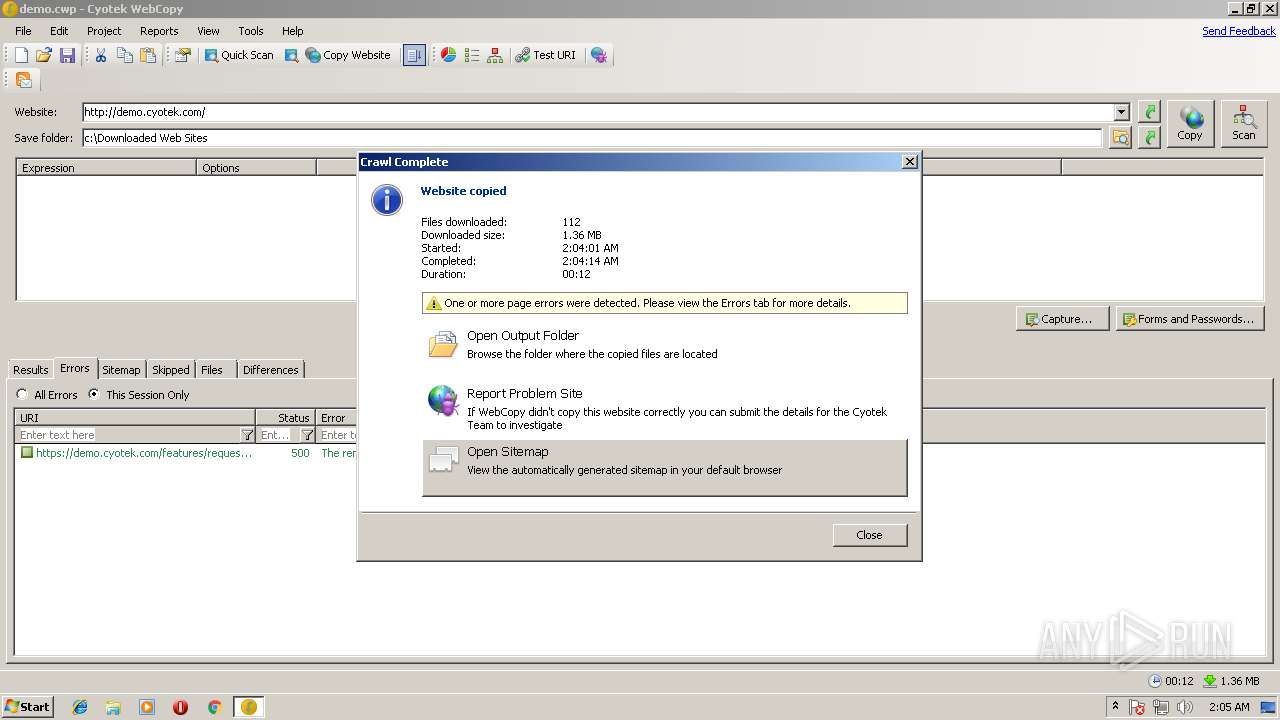Viewport: 1280px width, 720px height.
Task: Click the Copy clipboard toolbar icon
Action: click(x=125, y=55)
